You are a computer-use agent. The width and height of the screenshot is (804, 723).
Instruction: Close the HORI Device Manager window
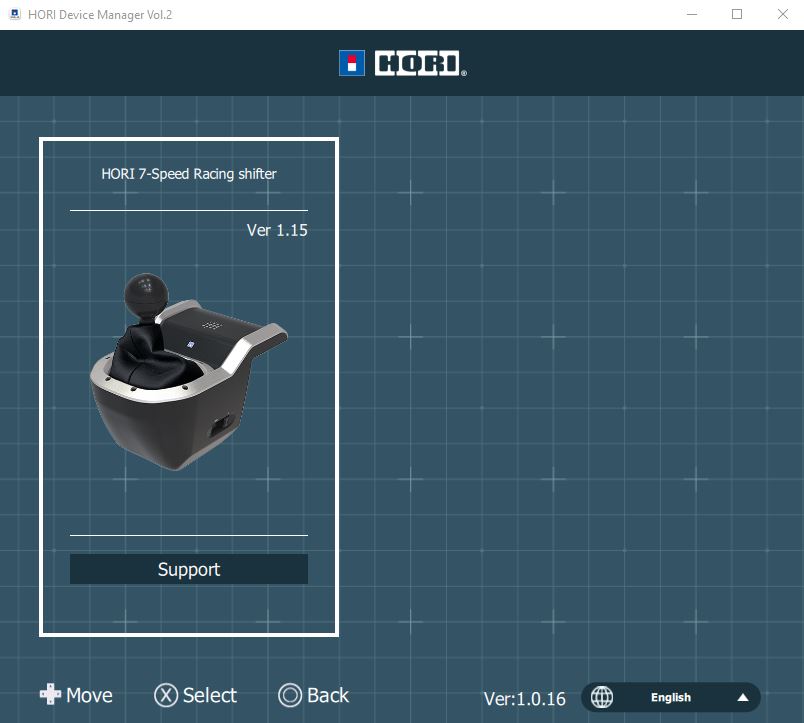pos(782,15)
